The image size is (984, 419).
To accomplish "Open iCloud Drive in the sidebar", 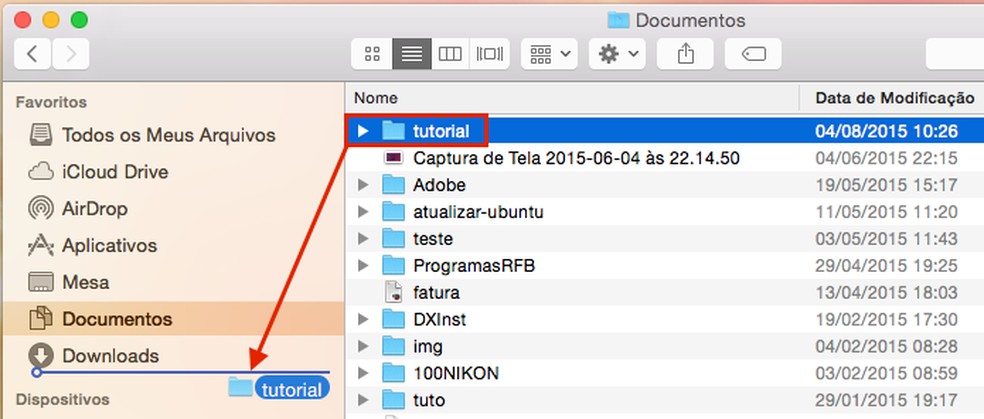I will coord(114,172).
